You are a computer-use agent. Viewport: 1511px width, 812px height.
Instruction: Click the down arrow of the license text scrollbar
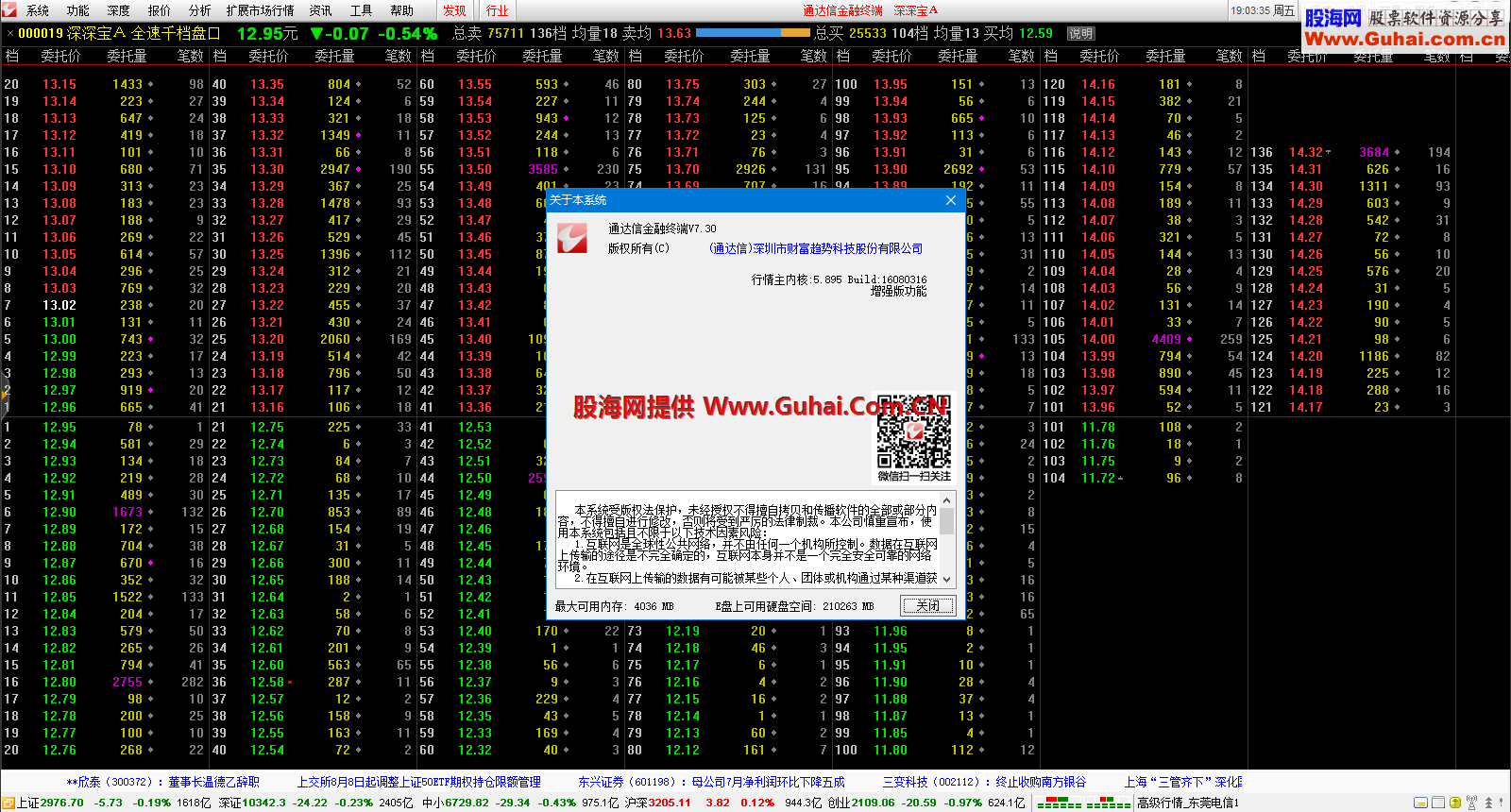pyautogui.click(x=947, y=580)
